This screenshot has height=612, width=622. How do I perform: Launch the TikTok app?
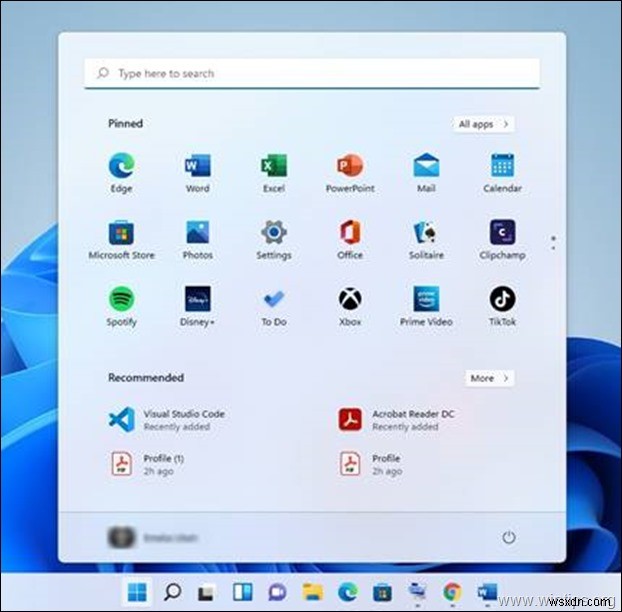502,306
